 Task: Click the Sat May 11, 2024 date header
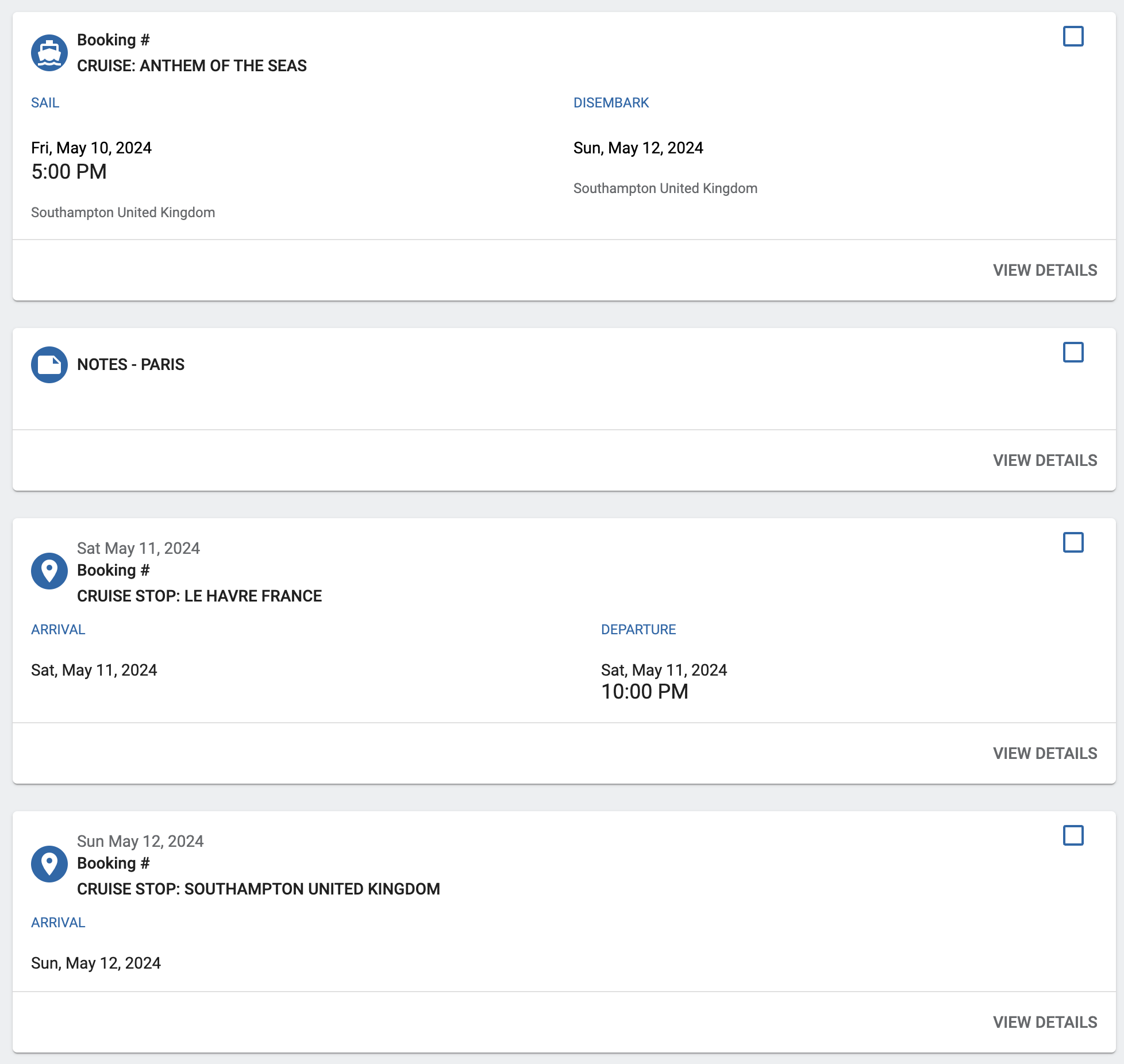coord(138,548)
